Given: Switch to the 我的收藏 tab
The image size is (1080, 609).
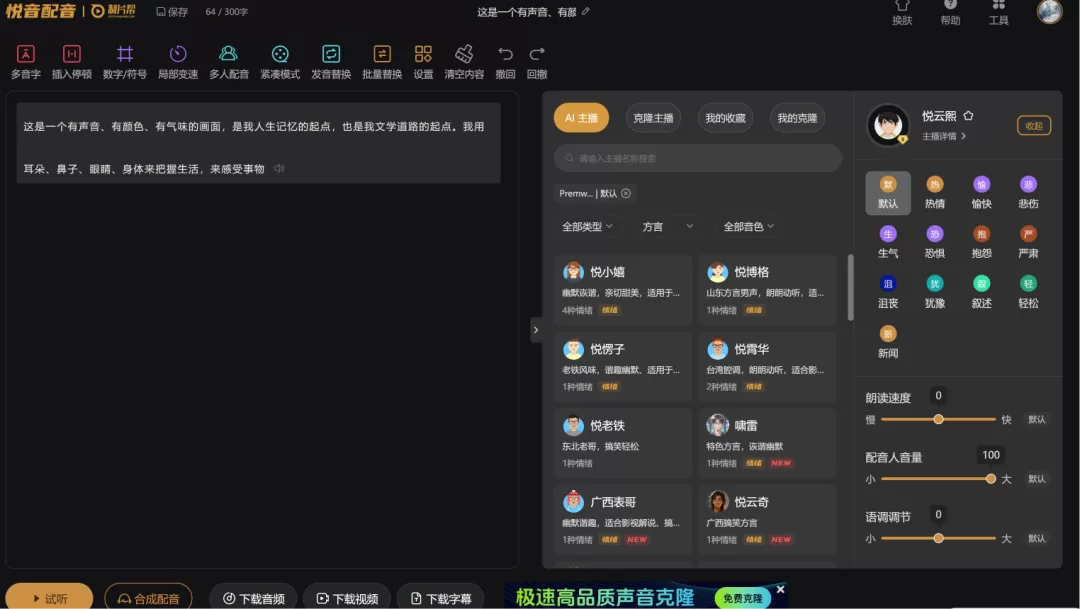Looking at the screenshot, I should [725, 118].
